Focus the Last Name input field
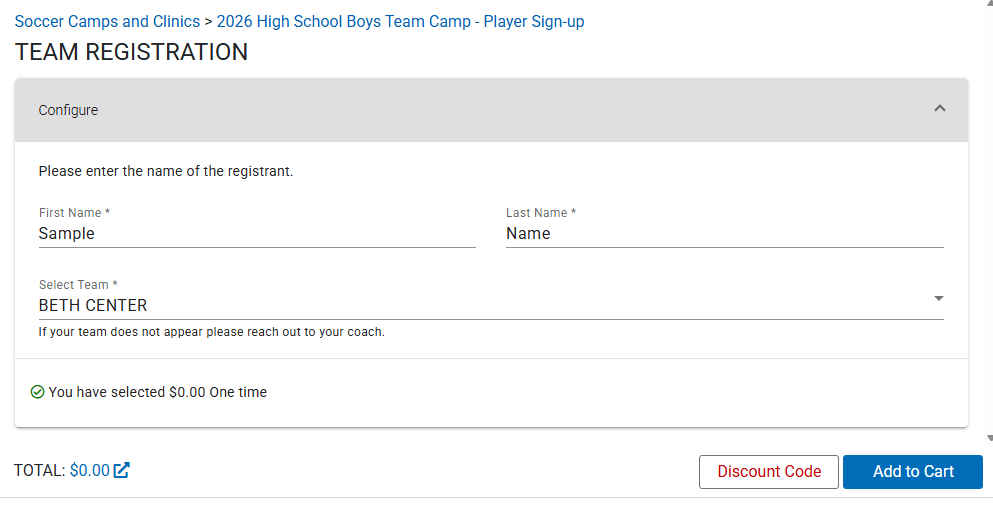The image size is (993, 531). pos(724,234)
